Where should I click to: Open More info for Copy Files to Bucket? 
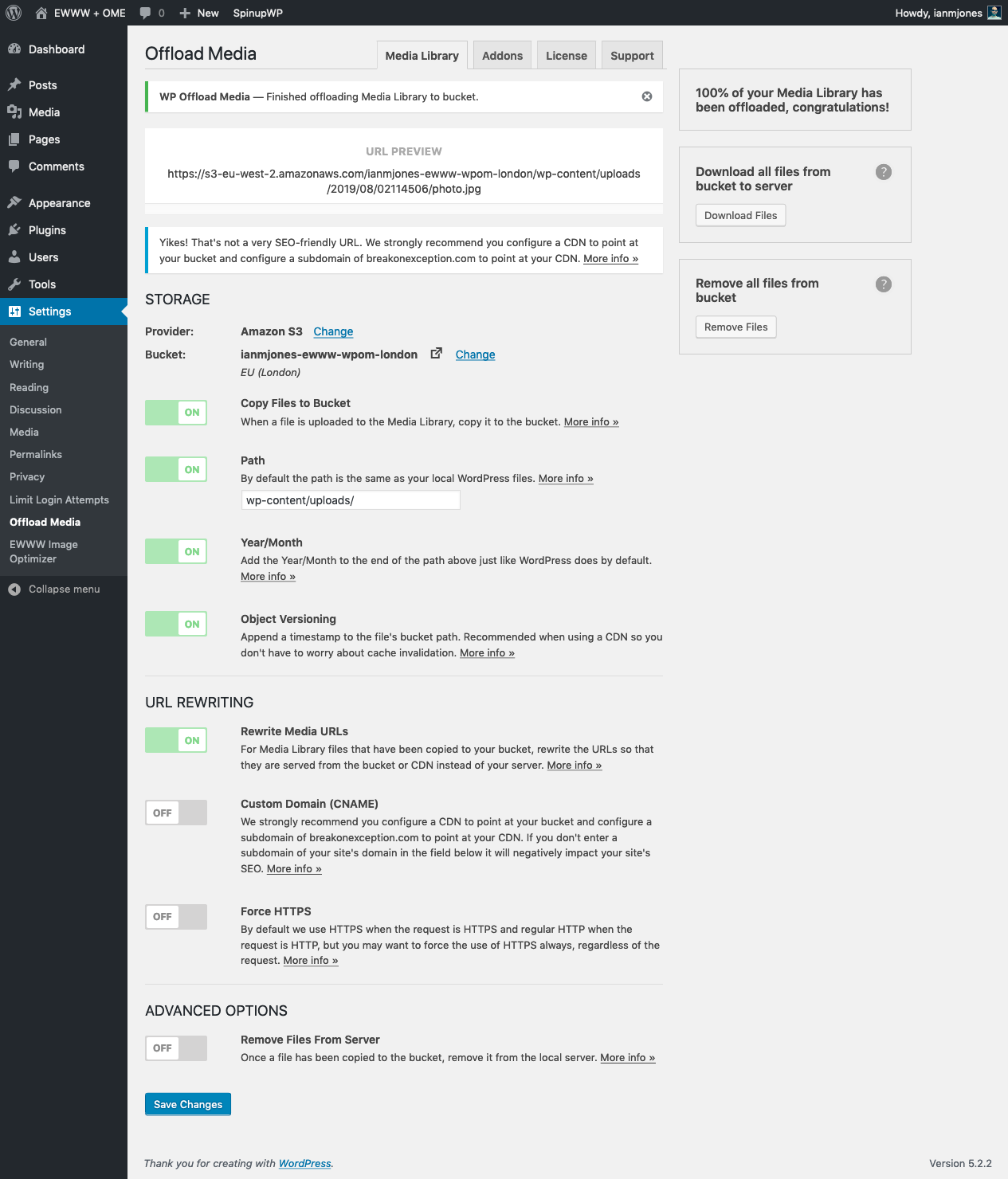591,422
